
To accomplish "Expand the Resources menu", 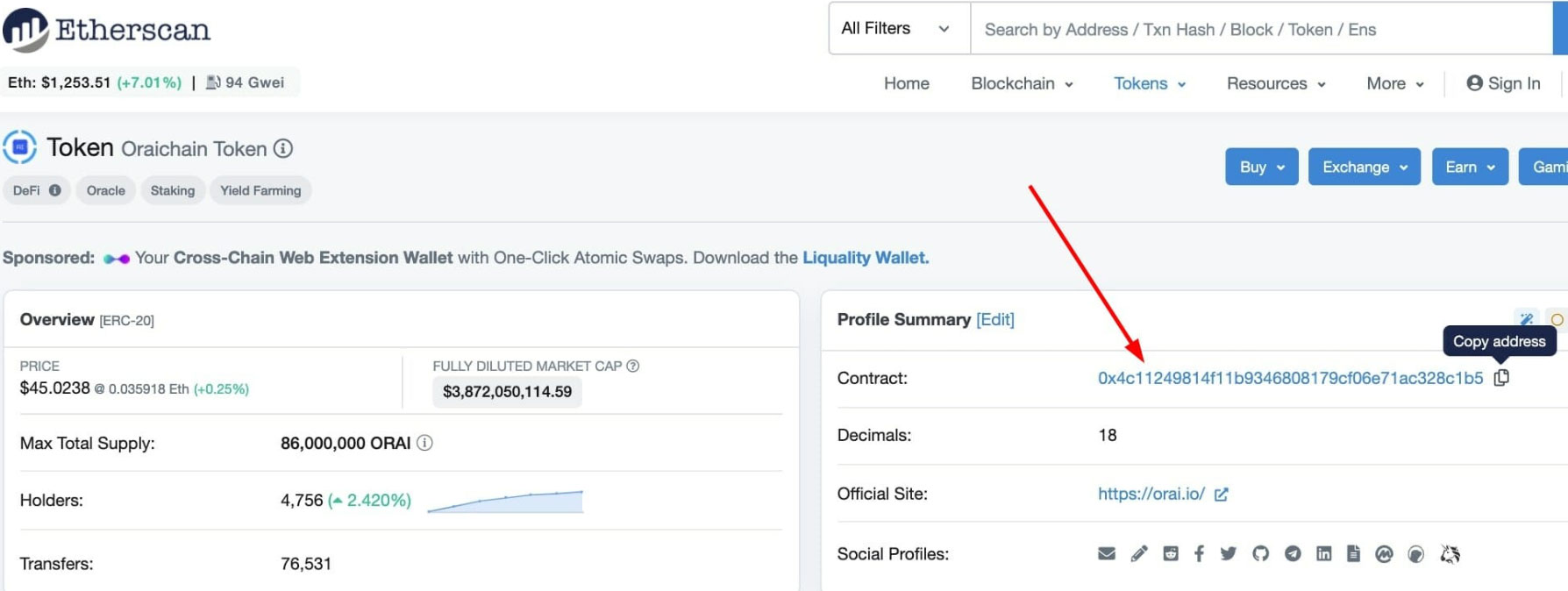I will 1276,83.
